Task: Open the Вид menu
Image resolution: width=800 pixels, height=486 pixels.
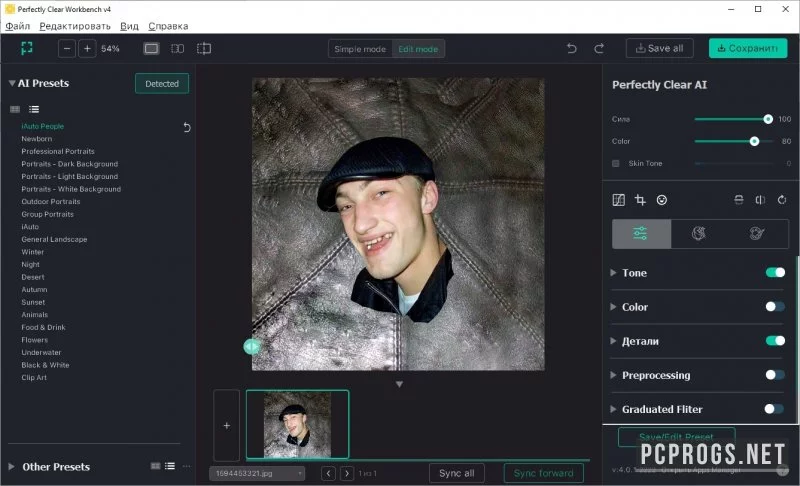Action: (x=130, y=26)
